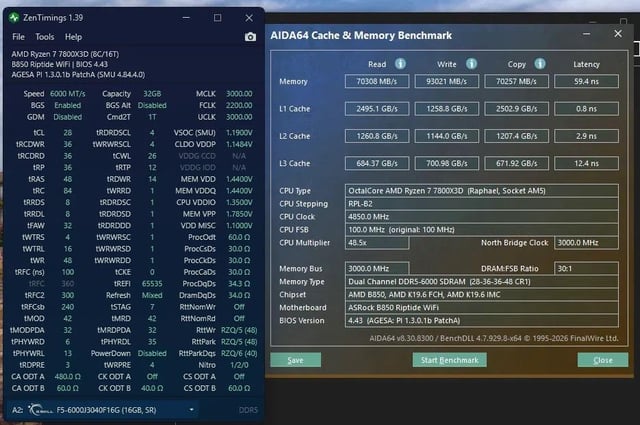Click the Memory Read 70308 MB/s field
The width and height of the screenshot is (640, 425).
377,81
